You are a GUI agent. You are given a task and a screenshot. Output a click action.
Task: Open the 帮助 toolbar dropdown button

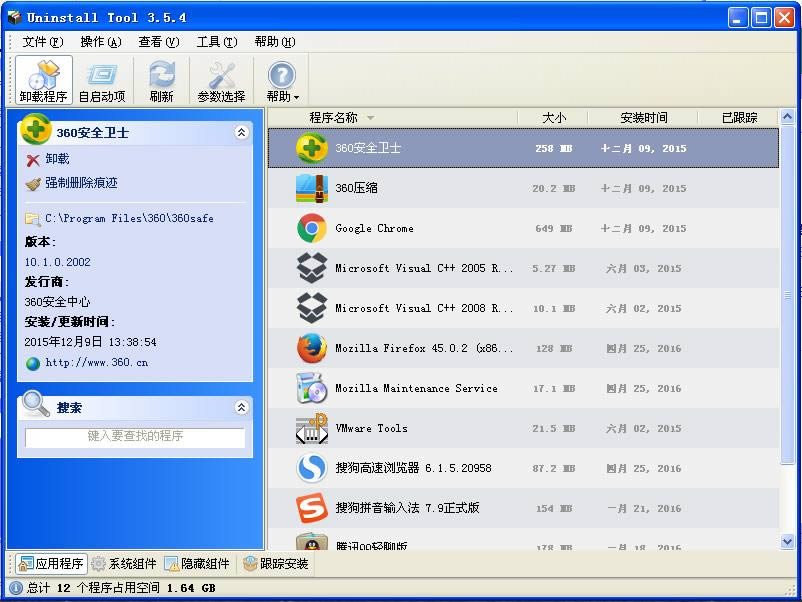(282, 80)
